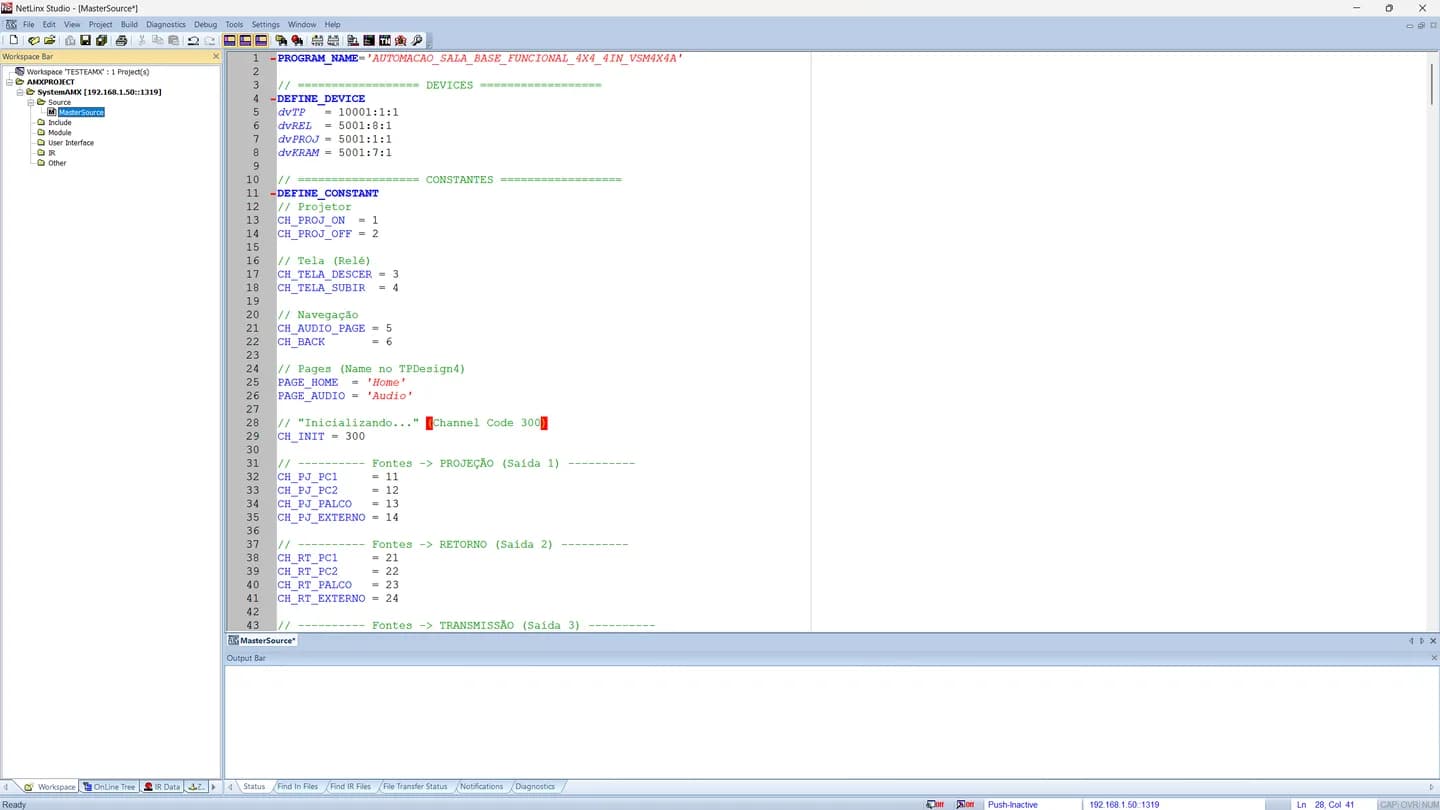Select the Workspace bottom tab
The image size is (1440, 810).
(x=50, y=787)
